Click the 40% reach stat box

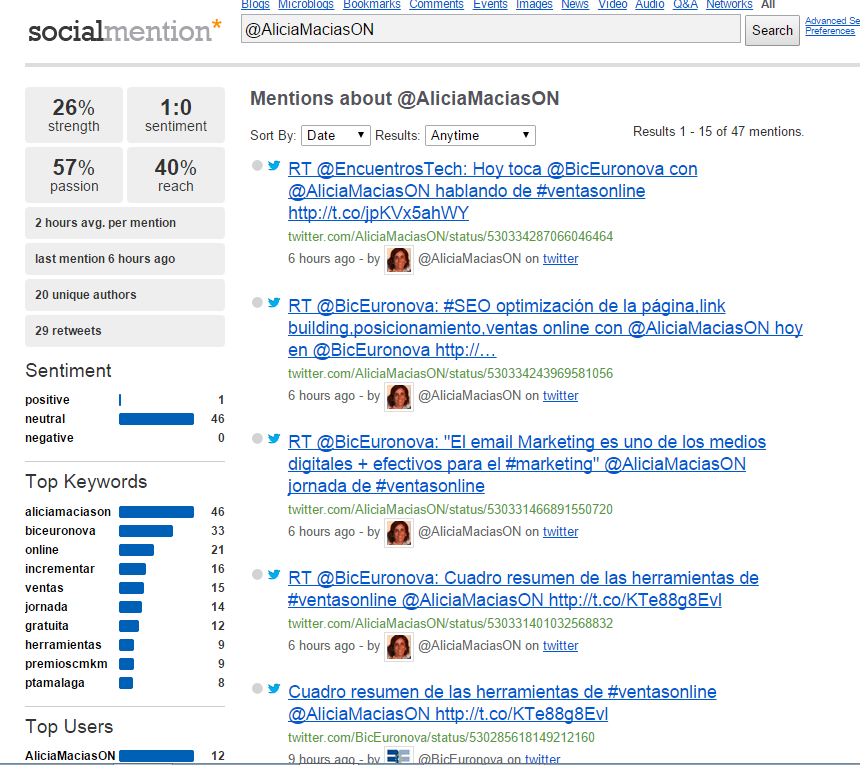click(176, 175)
